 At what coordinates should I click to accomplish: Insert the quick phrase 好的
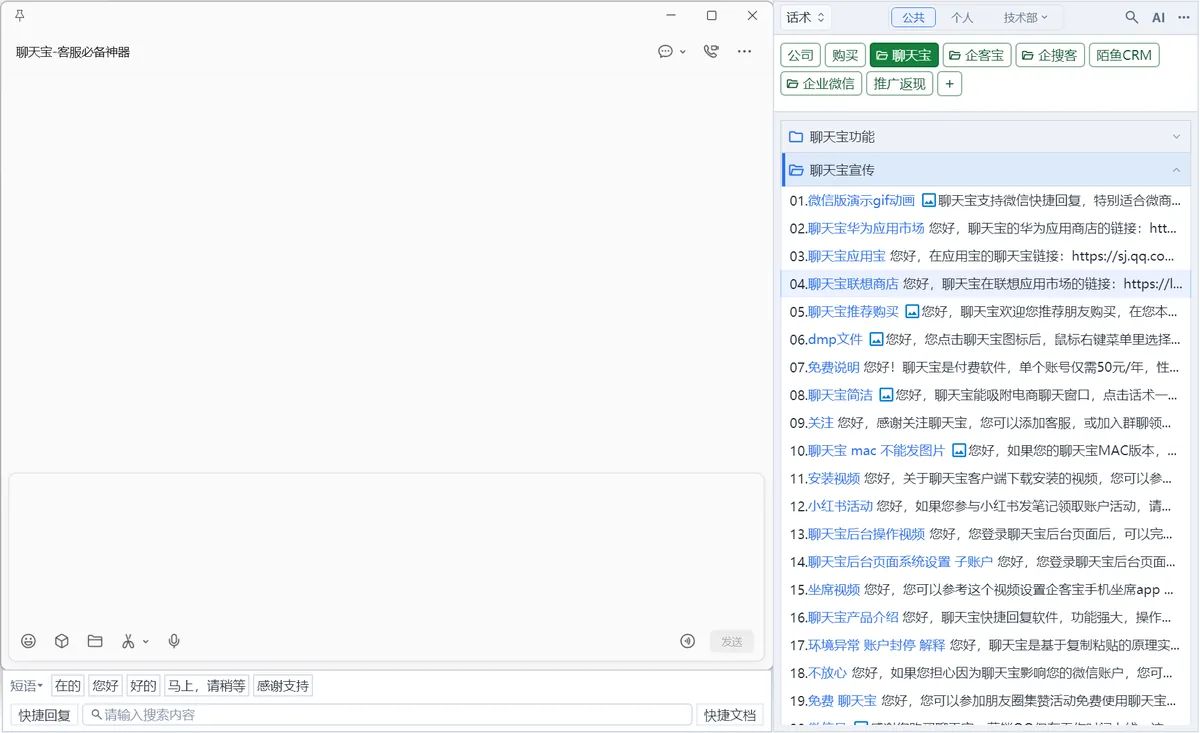click(143, 685)
